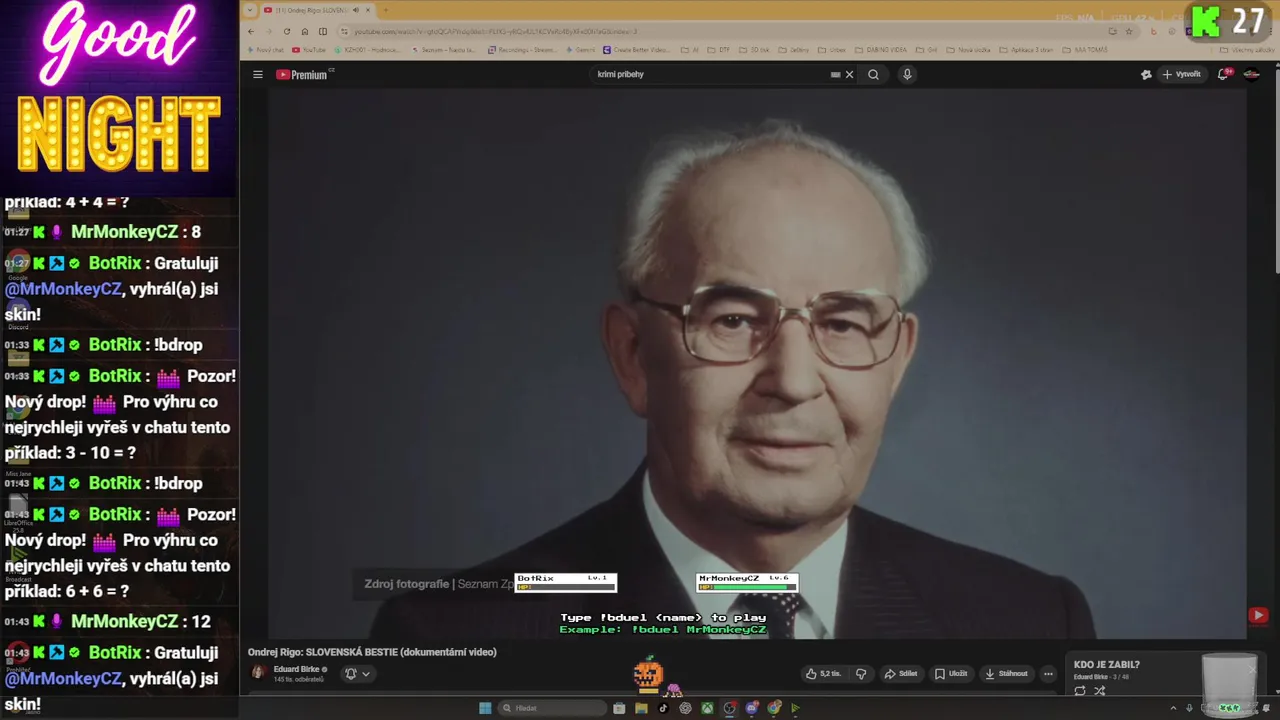
Task: Open a new browser tab
Action: point(385,10)
